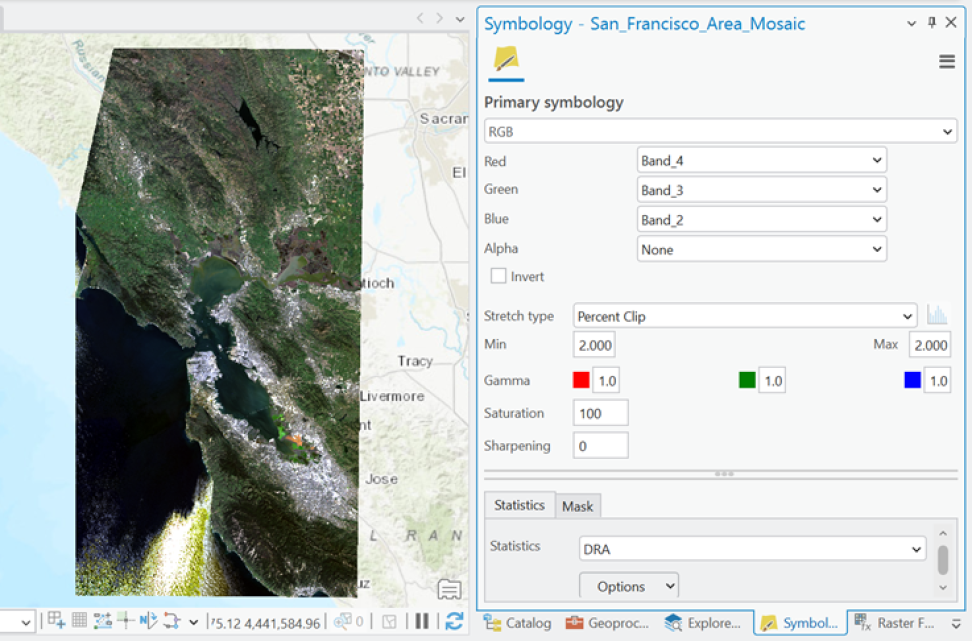The image size is (972, 641).
Task: Click the green gamma value field
Action: [x=772, y=381]
